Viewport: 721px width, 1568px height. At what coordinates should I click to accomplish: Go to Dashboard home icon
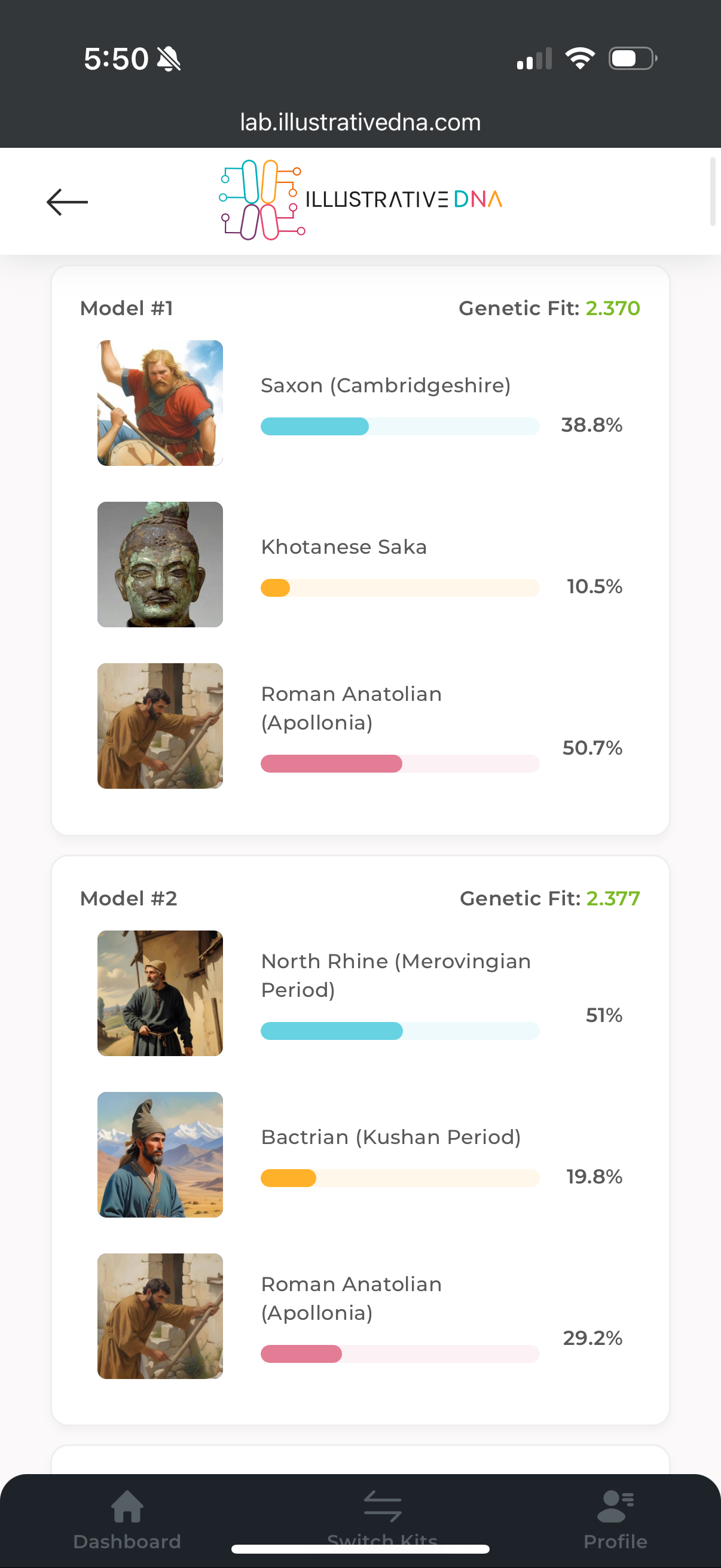click(127, 1505)
